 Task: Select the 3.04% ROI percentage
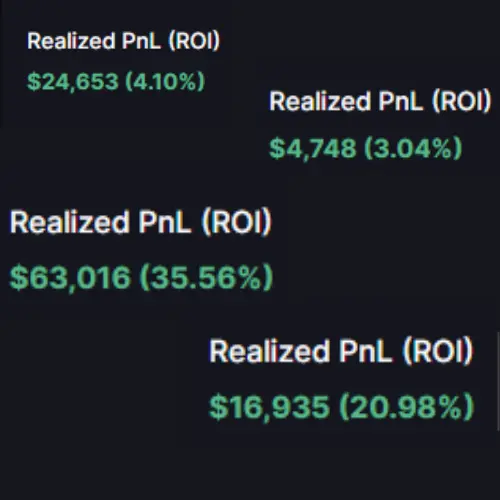coord(413,148)
